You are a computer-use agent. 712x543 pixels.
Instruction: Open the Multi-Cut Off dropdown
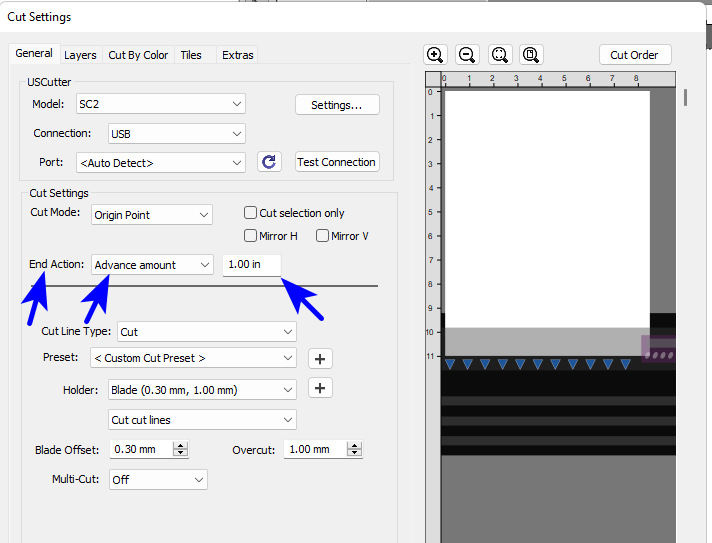point(158,479)
